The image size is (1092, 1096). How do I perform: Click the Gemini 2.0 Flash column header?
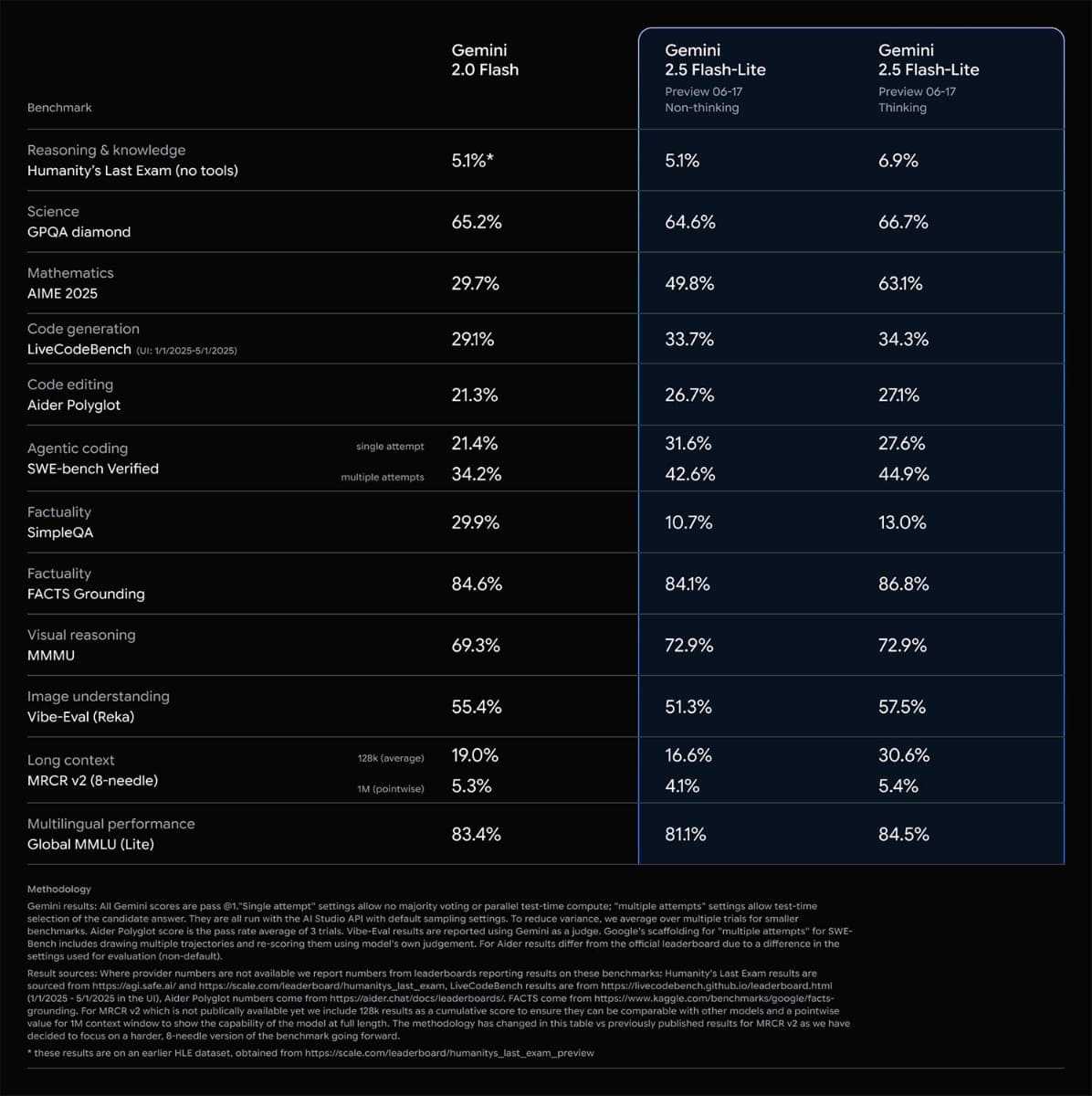coord(485,60)
